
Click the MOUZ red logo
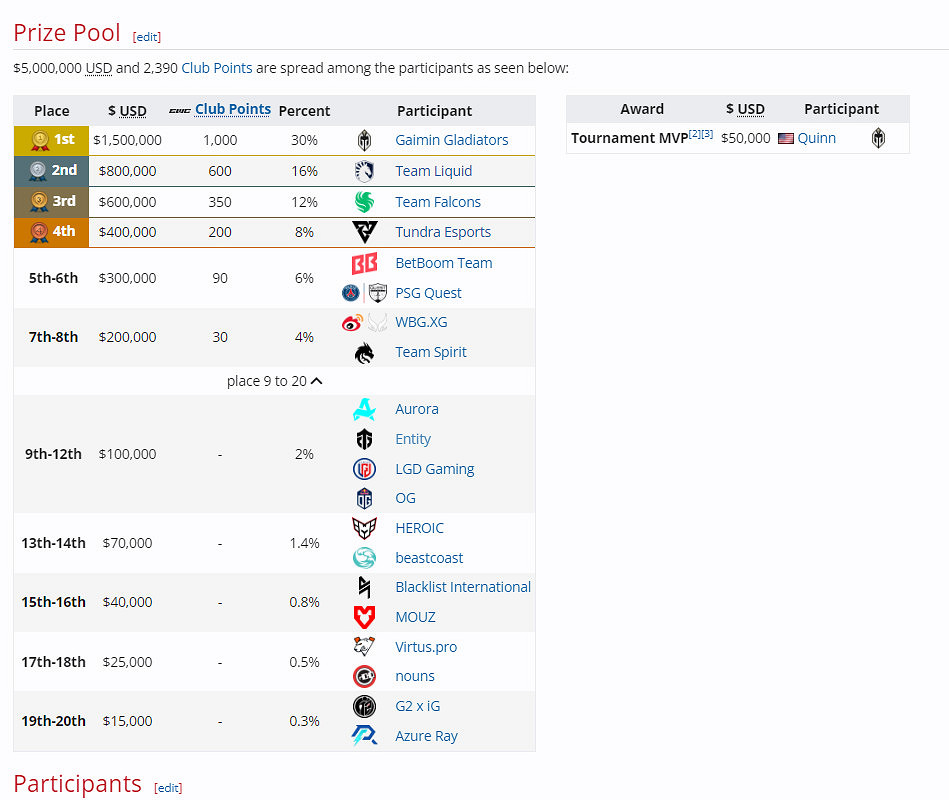[364, 616]
